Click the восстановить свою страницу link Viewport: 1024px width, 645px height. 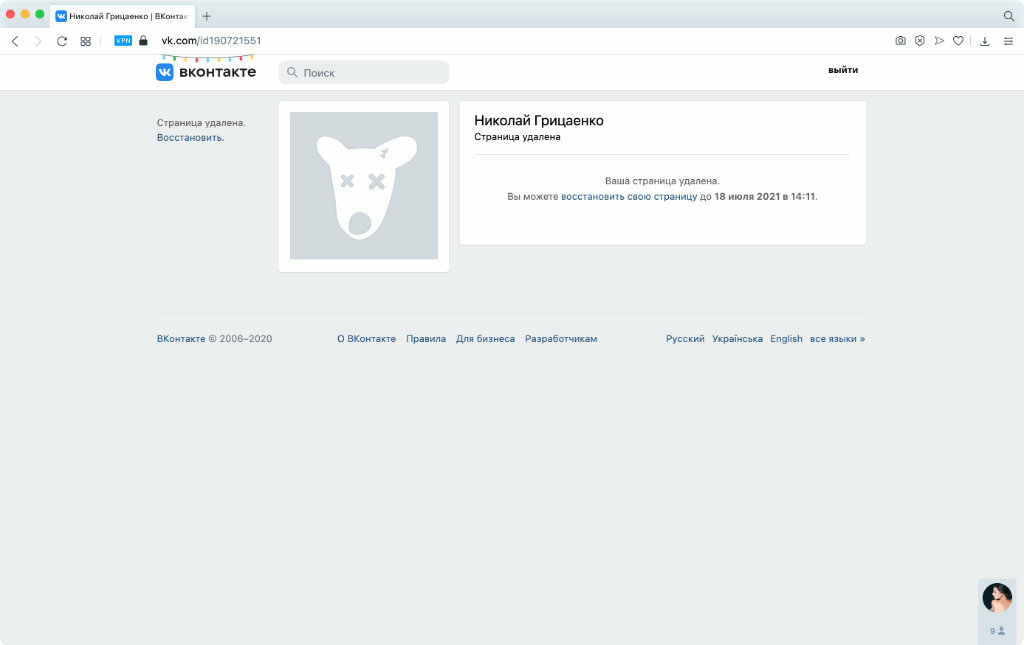629,197
